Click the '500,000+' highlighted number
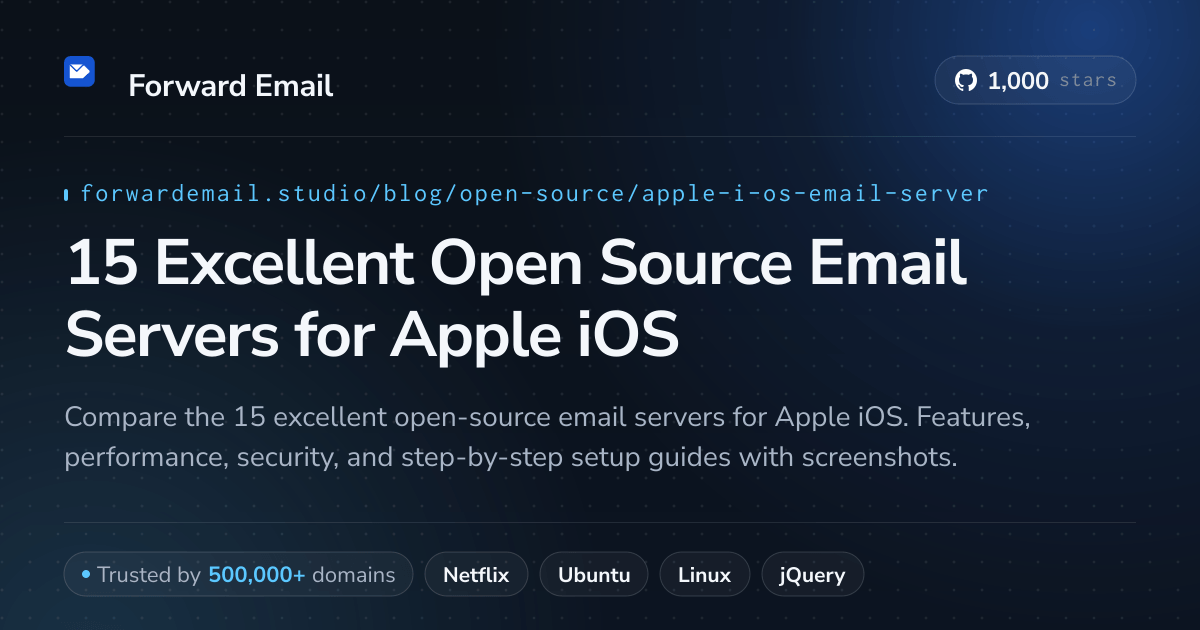 tap(257, 575)
